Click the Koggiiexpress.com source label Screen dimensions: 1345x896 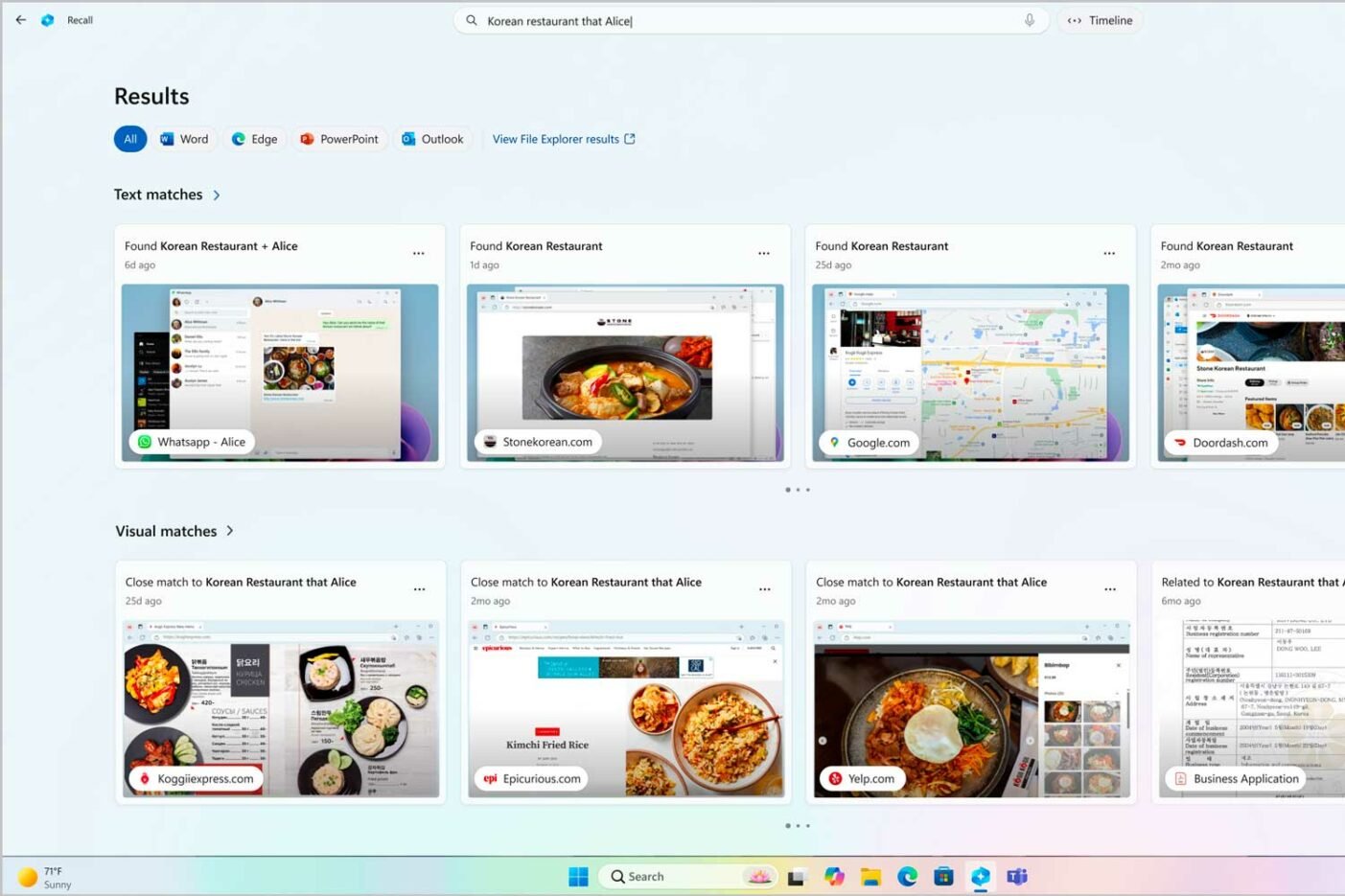tap(197, 778)
